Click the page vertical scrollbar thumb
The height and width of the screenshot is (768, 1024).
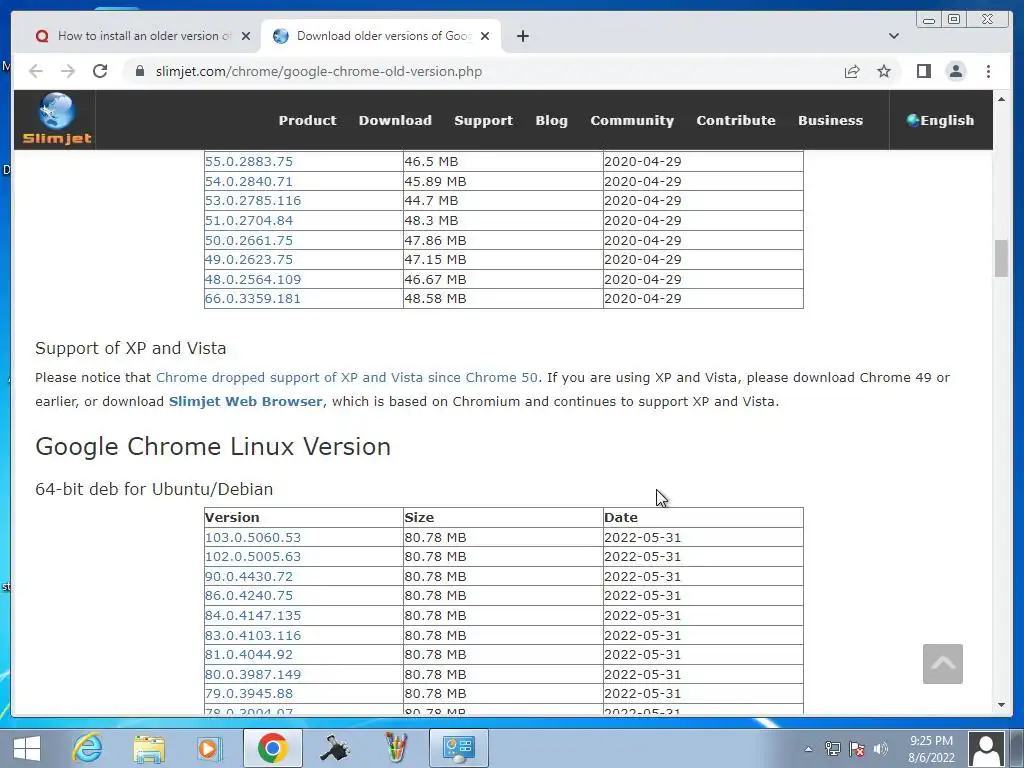click(1001, 259)
